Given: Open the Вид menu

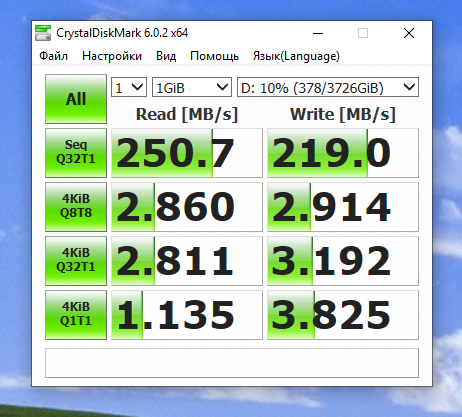Looking at the screenshot, I should coord(166,56).
